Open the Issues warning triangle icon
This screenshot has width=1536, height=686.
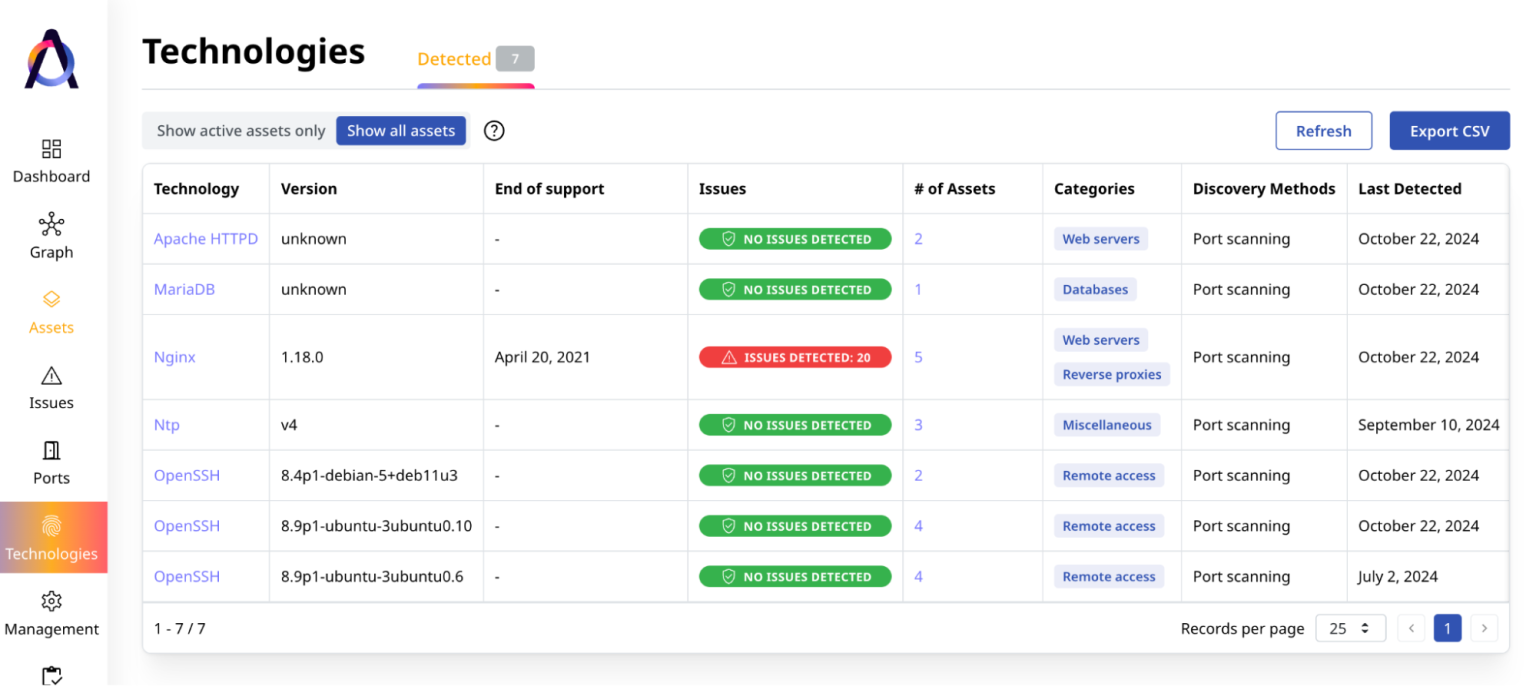point(51,376)
